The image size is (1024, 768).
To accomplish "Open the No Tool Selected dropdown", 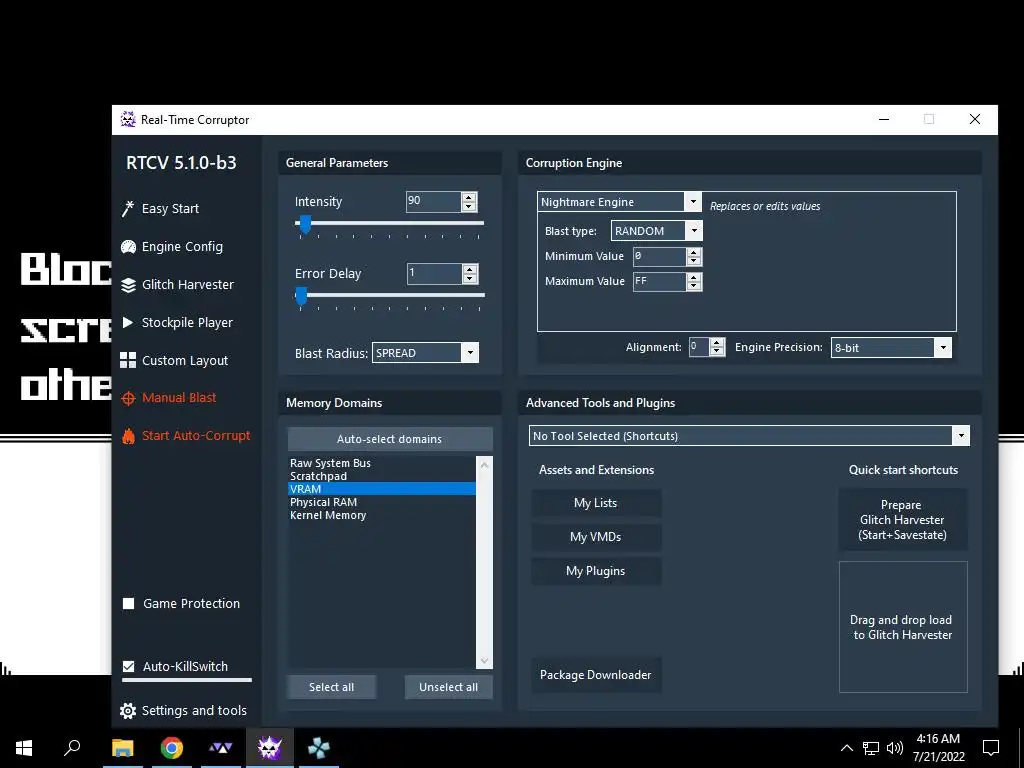I will pos(961,436).
